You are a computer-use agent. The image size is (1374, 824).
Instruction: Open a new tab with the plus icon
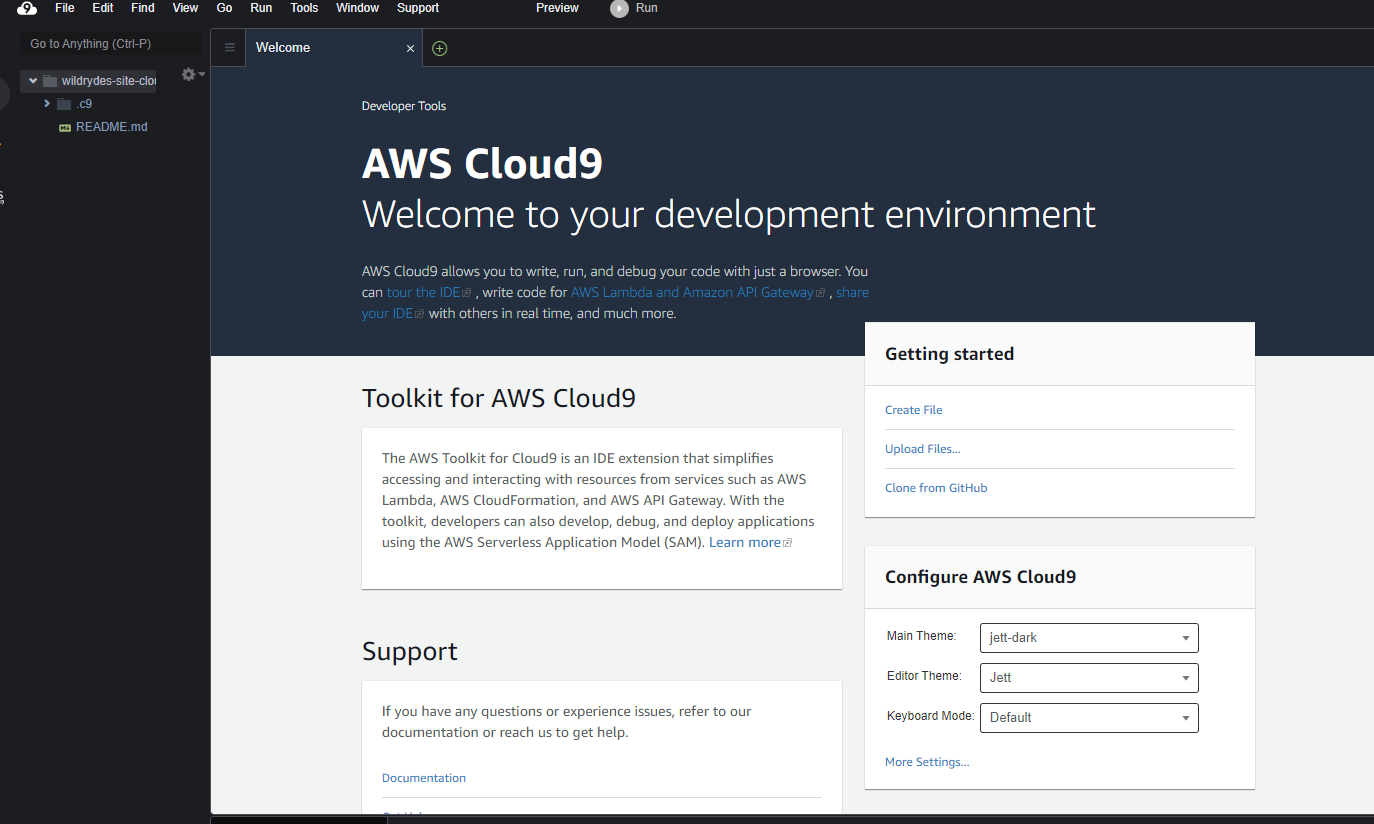click(x=438, y=47)
